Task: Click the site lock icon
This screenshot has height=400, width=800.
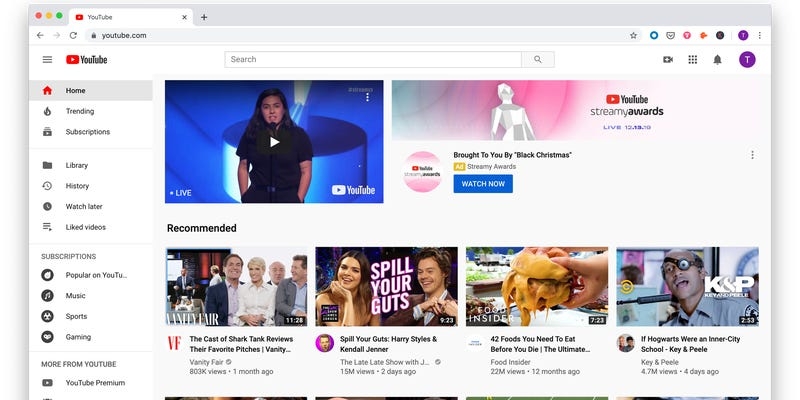Action: 93,35
